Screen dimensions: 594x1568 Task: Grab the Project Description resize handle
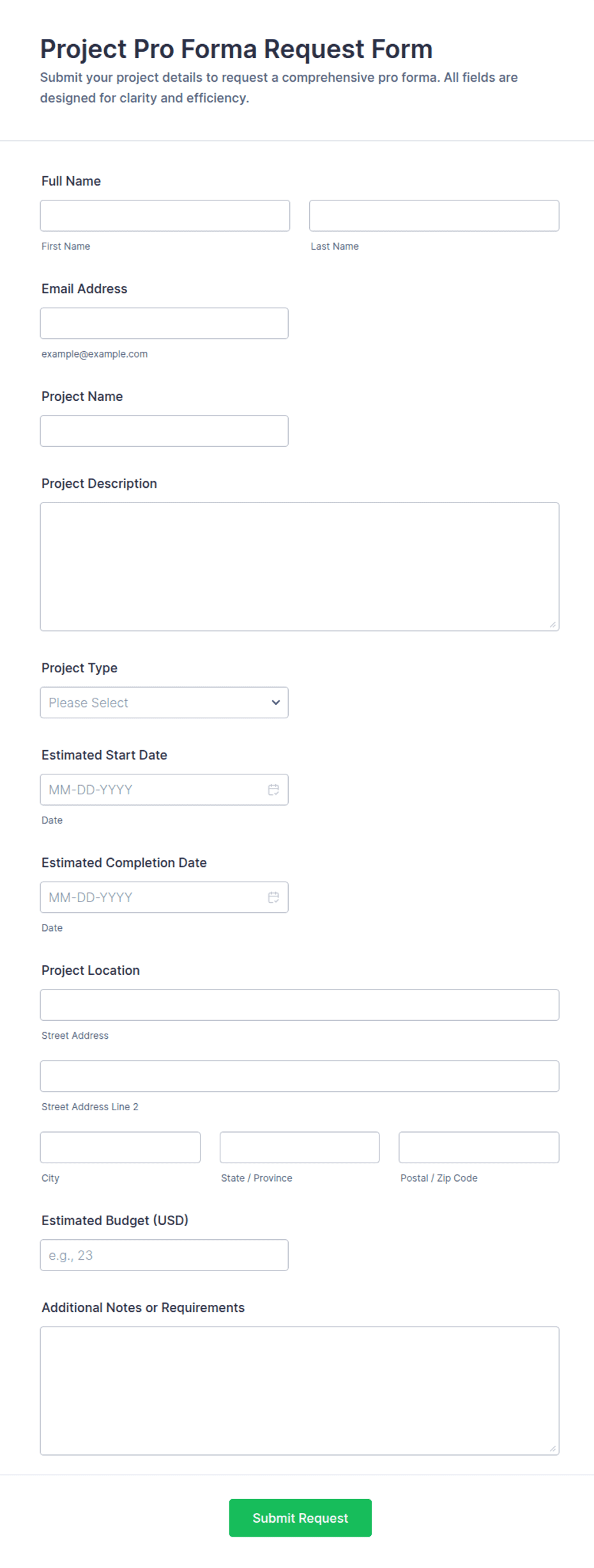(552, 624)
